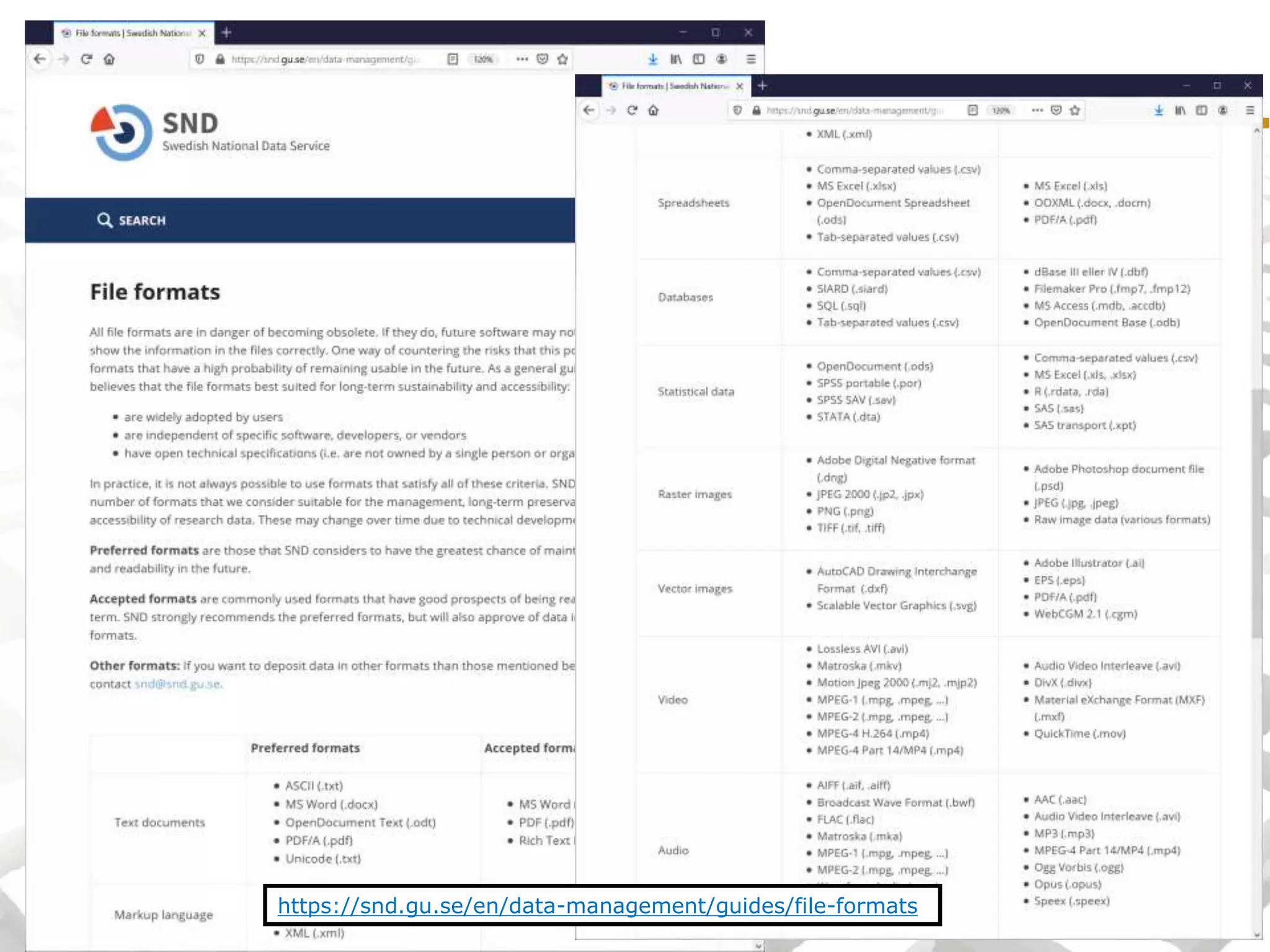Click the 'Video' row label

[x=673, y=700]
